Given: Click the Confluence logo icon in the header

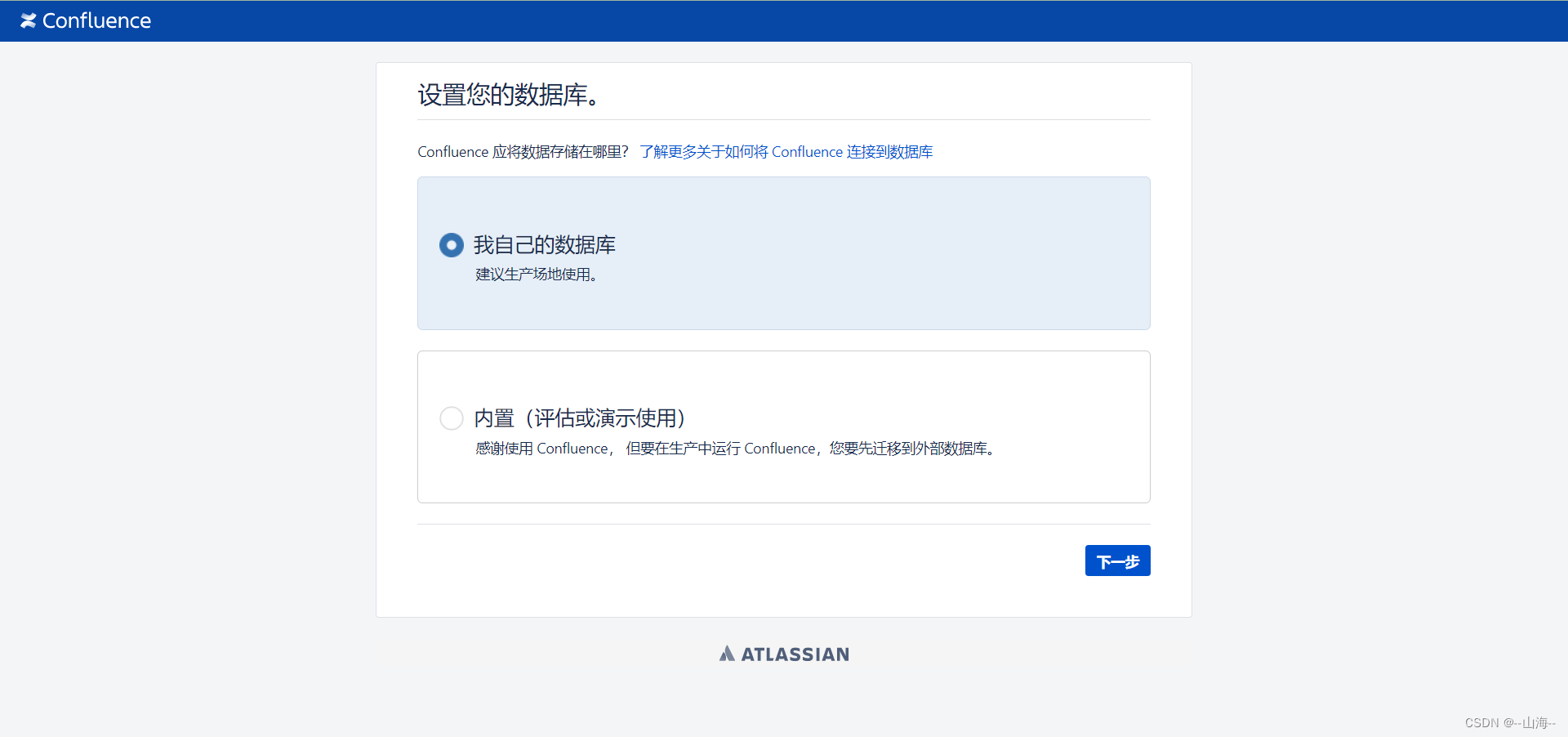Looking at the screenshot, I should pyautogui.click(x=29, y=20).
